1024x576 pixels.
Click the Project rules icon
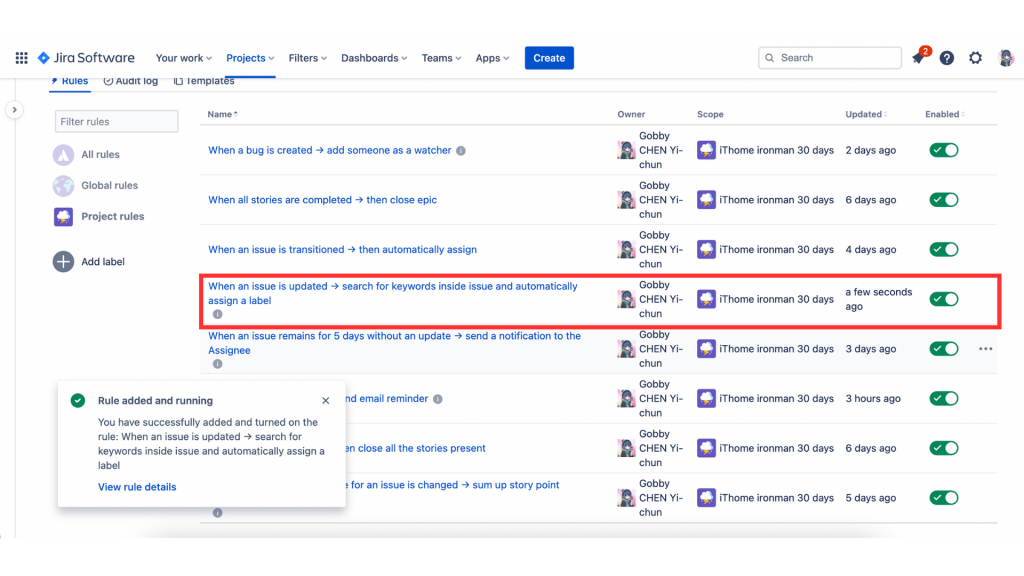point(63,216)
